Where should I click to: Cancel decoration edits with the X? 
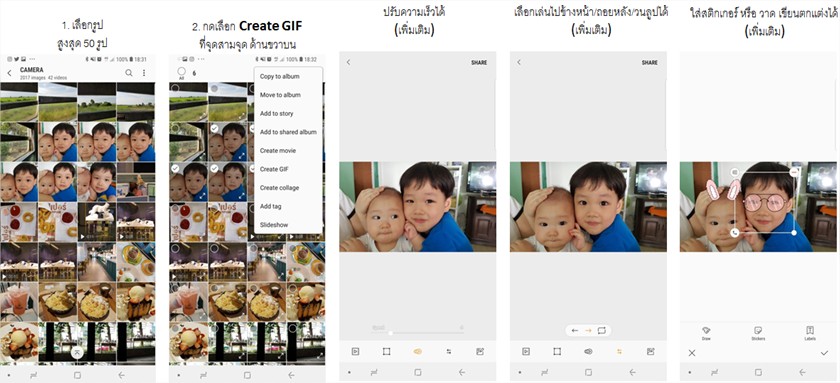[x=692, y=353]
